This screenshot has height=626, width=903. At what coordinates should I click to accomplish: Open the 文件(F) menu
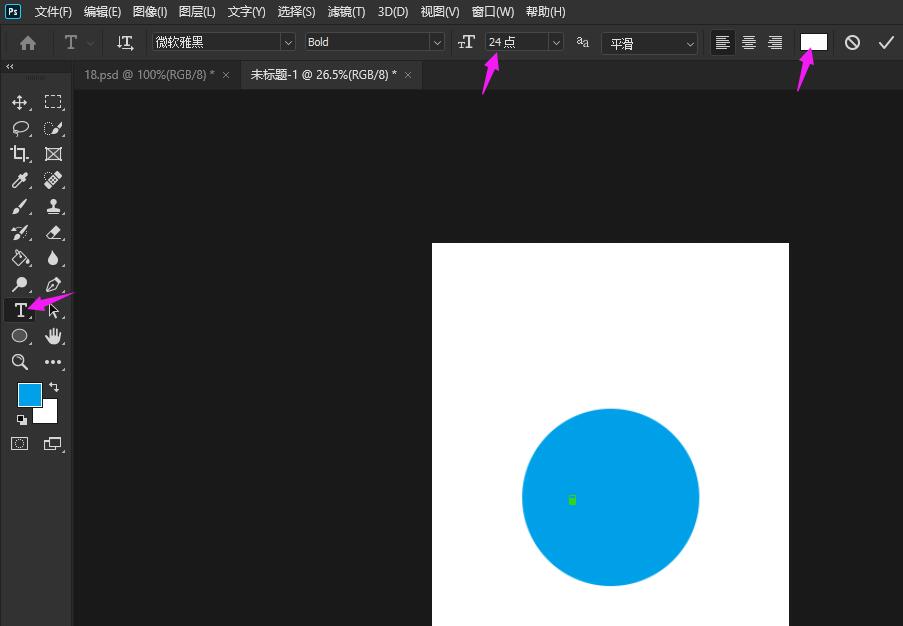pos(53,12)
